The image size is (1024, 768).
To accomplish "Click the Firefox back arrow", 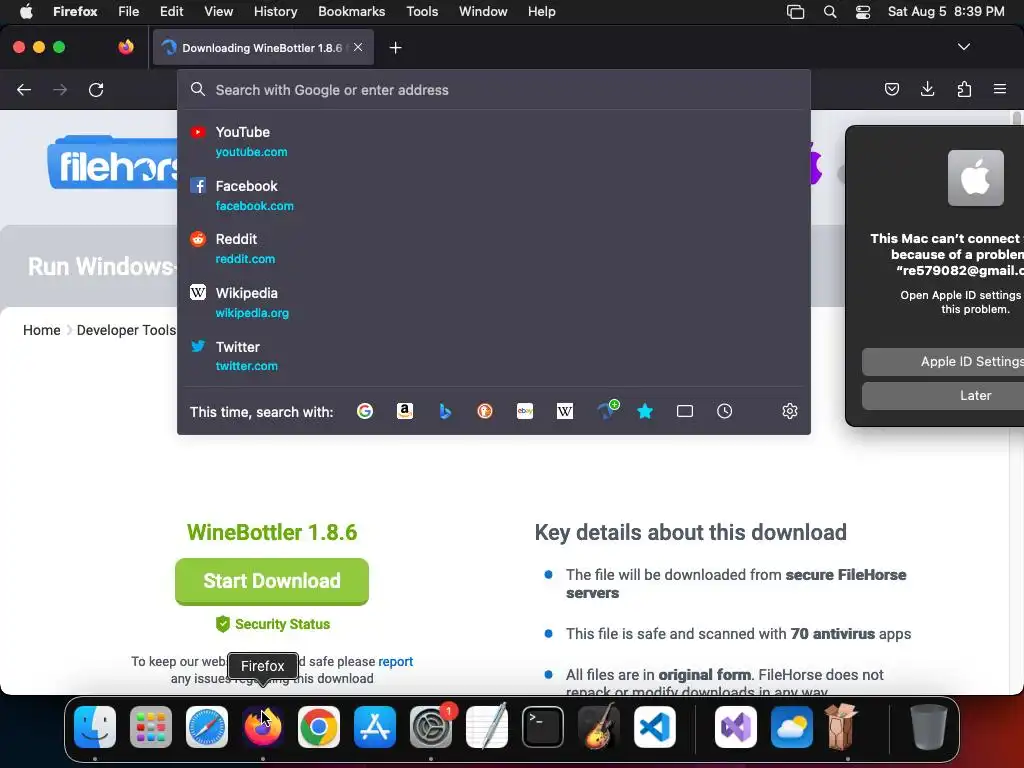I will pyautogui.click(x=24, y=89).
